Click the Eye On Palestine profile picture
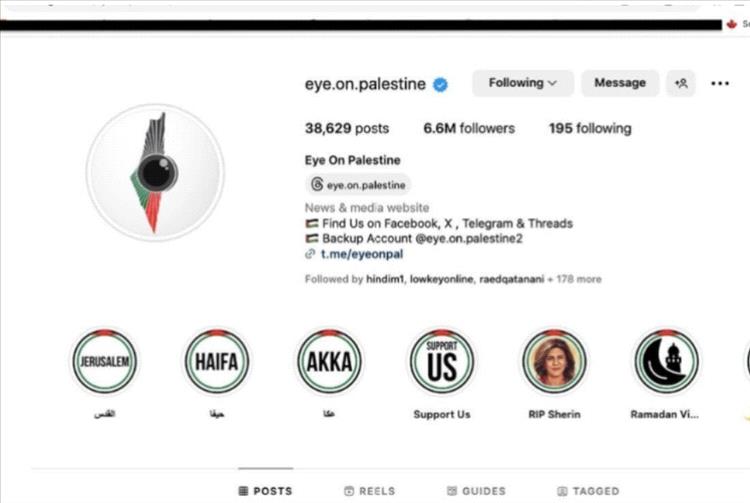Viewport: 750px width, 503px height. pyautogui.click(x=155, y=173)
